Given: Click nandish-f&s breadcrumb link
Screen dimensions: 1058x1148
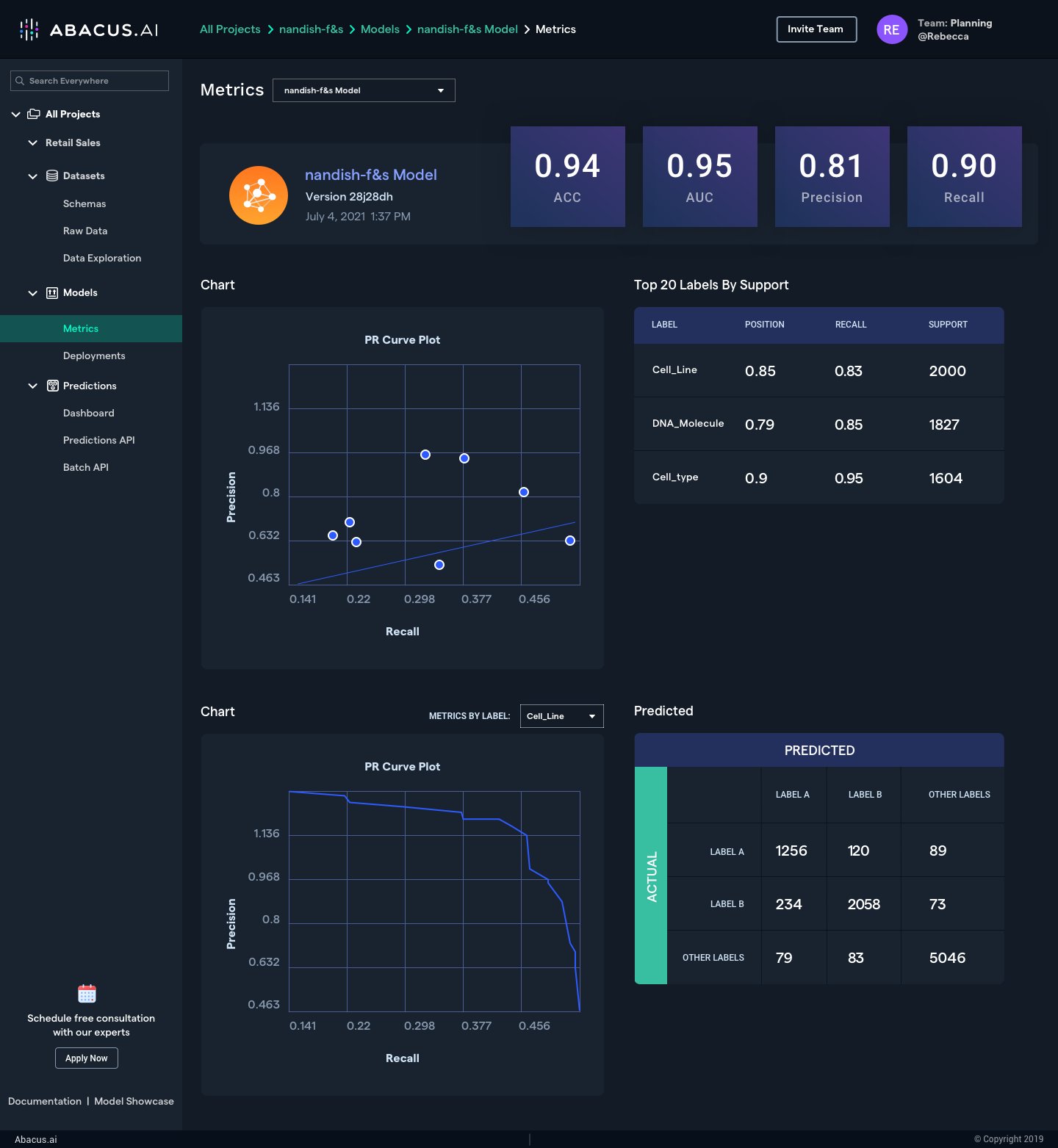Looking at the screenshot, I should click(x=312, y=29).
